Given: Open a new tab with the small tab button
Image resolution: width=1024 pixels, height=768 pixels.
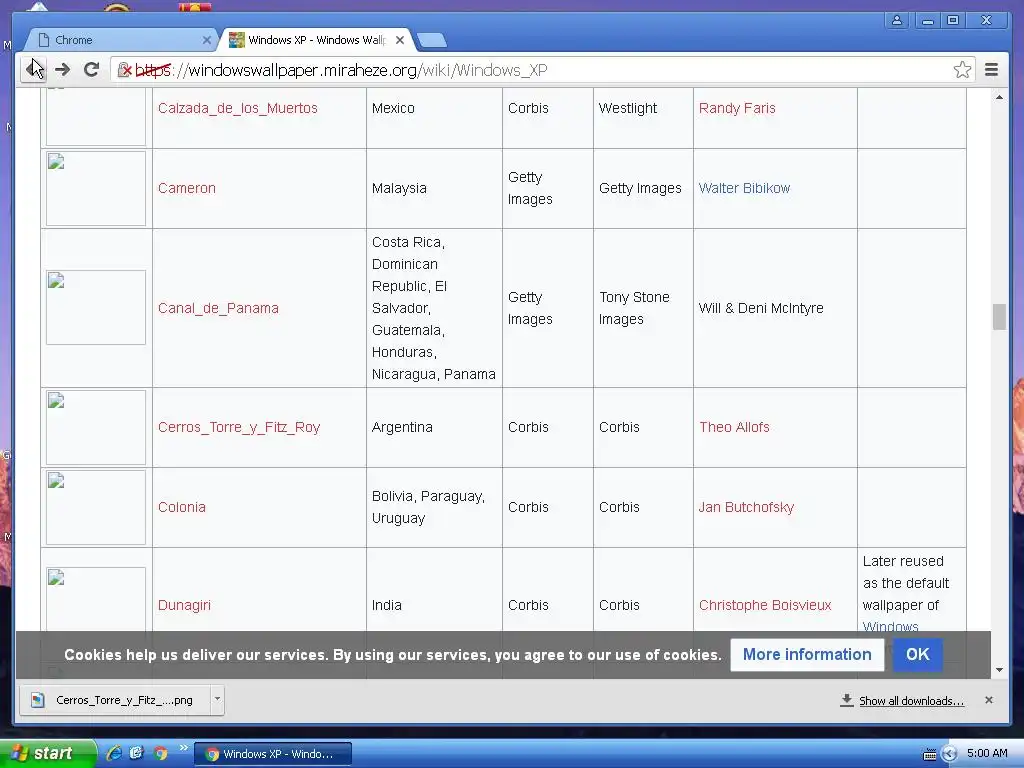Looking at the screenshot, I should pyautogui.click(x=432, y=40).
